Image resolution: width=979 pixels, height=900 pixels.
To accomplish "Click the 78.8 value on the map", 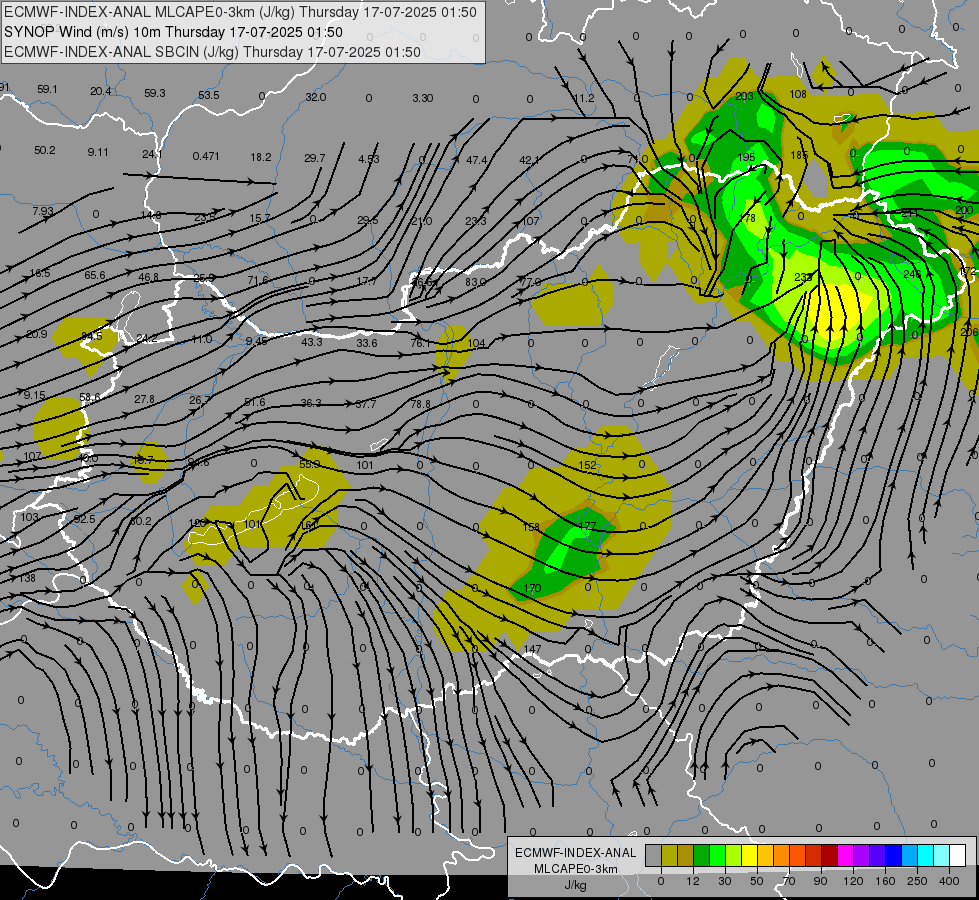I will pyautogui.click(x=421, y=405).
